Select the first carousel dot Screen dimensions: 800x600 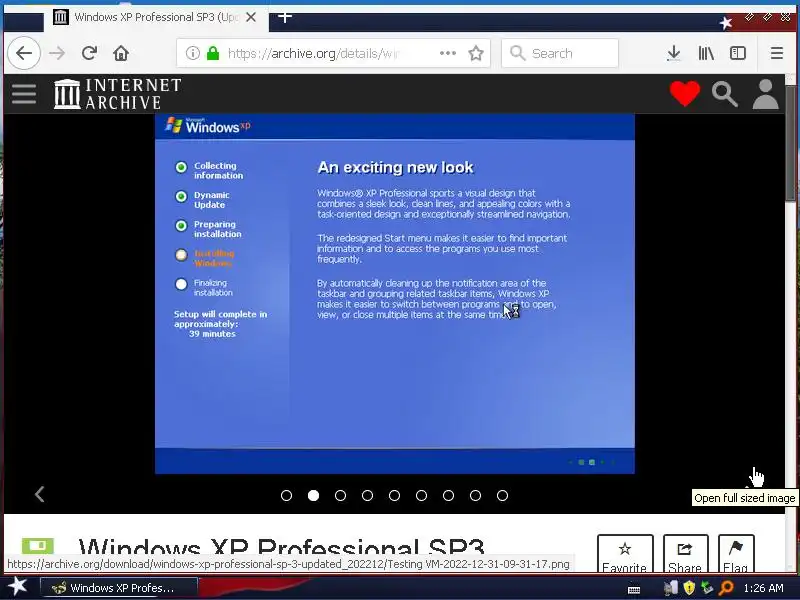pos(286,495)
